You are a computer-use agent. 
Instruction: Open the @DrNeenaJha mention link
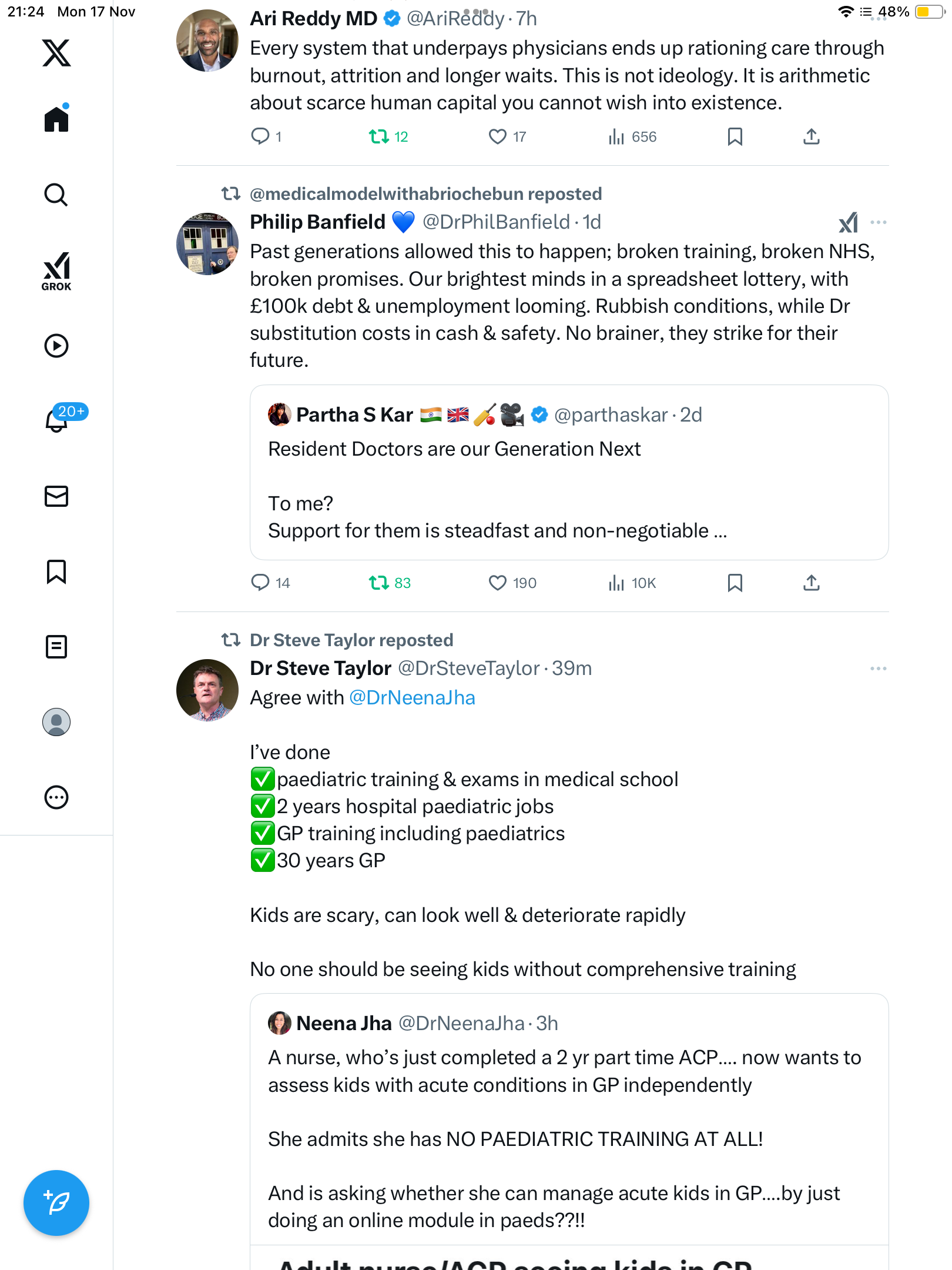[412, 698]
